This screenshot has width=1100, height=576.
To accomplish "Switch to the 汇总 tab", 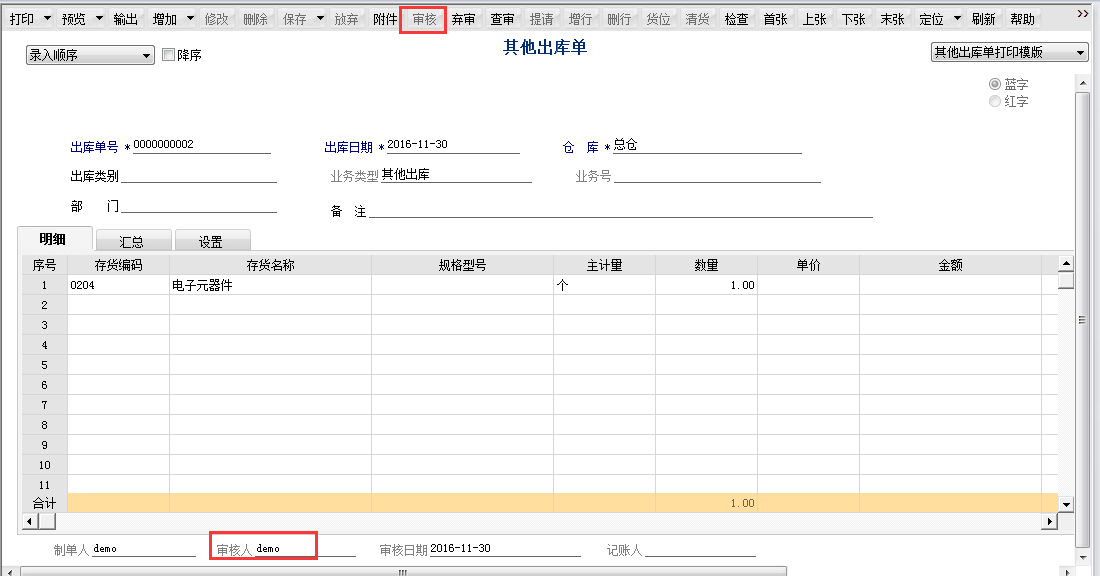I will [133, 240].
